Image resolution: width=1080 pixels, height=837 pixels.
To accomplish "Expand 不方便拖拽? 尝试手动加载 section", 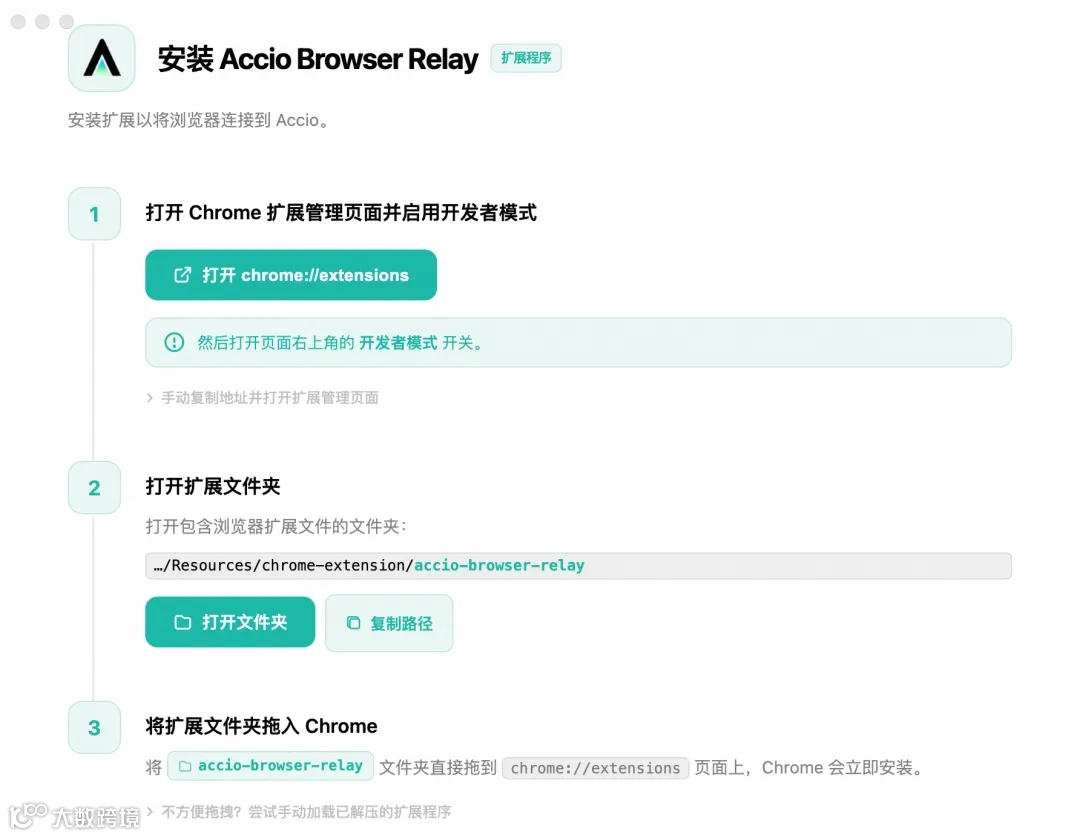I will (x=298, y=812).
